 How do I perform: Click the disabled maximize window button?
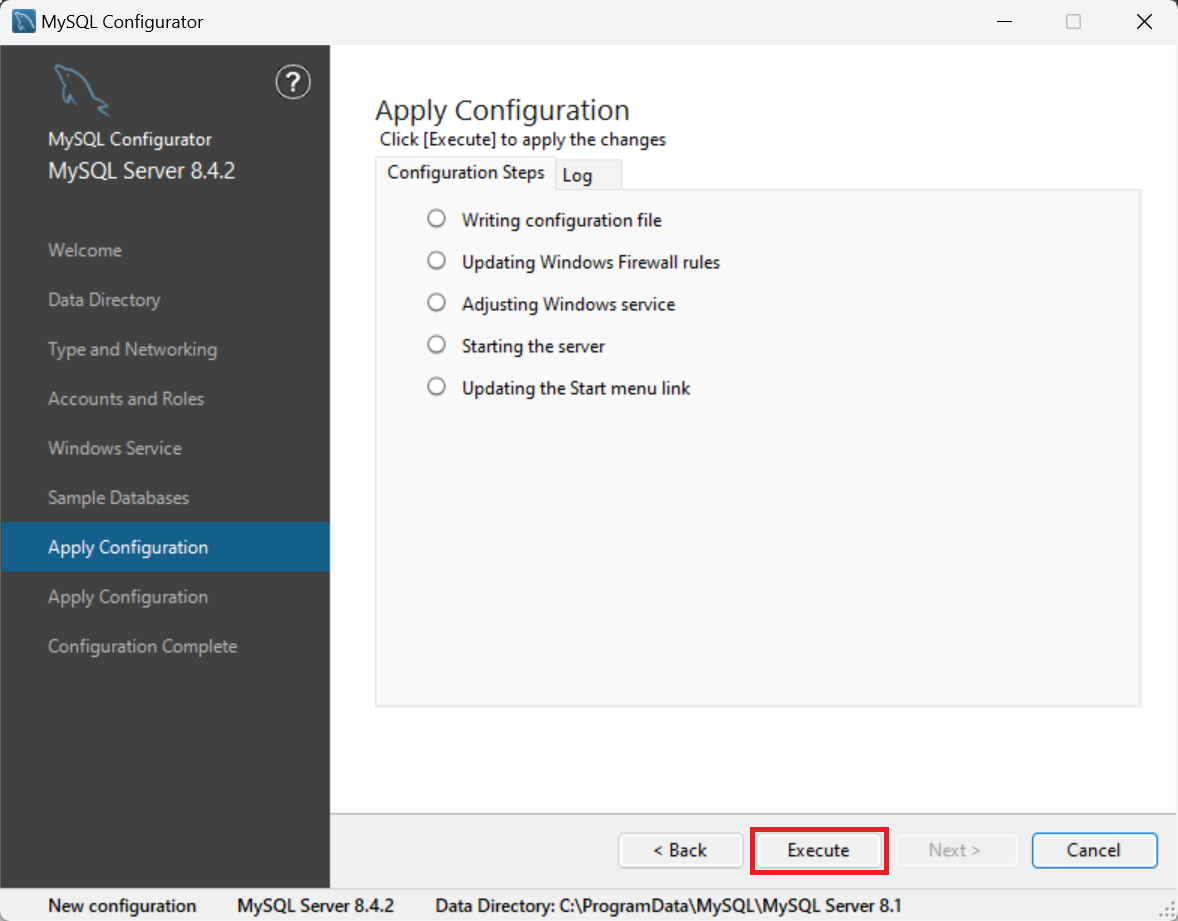click(x=1074, y=22)
